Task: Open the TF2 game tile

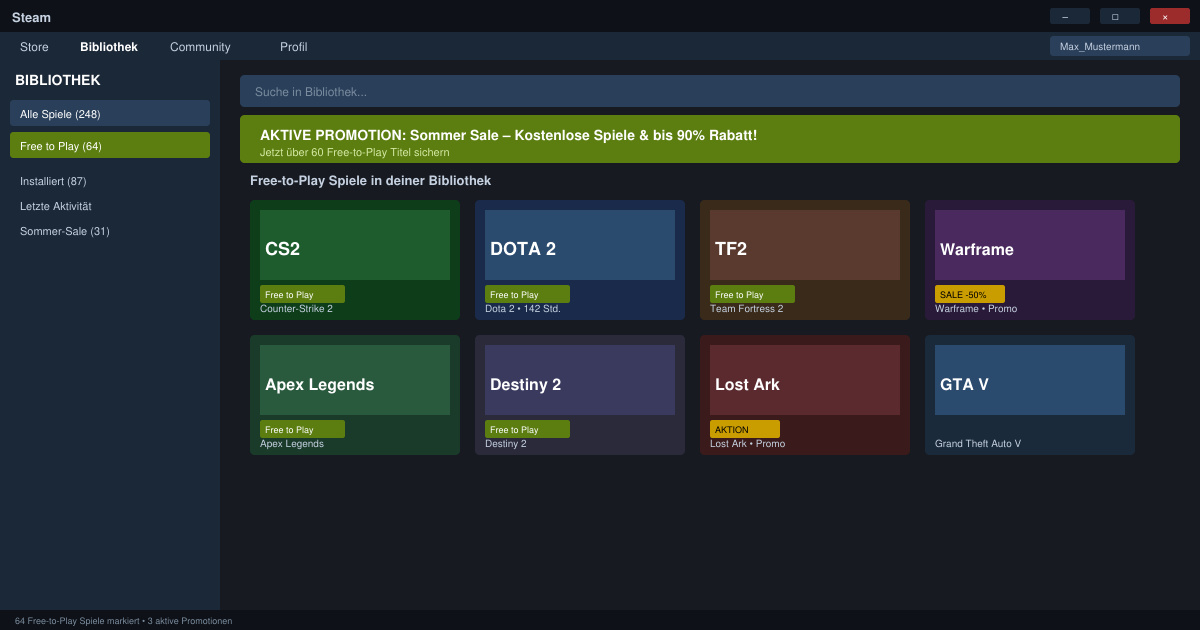Action: coord(805,260)
